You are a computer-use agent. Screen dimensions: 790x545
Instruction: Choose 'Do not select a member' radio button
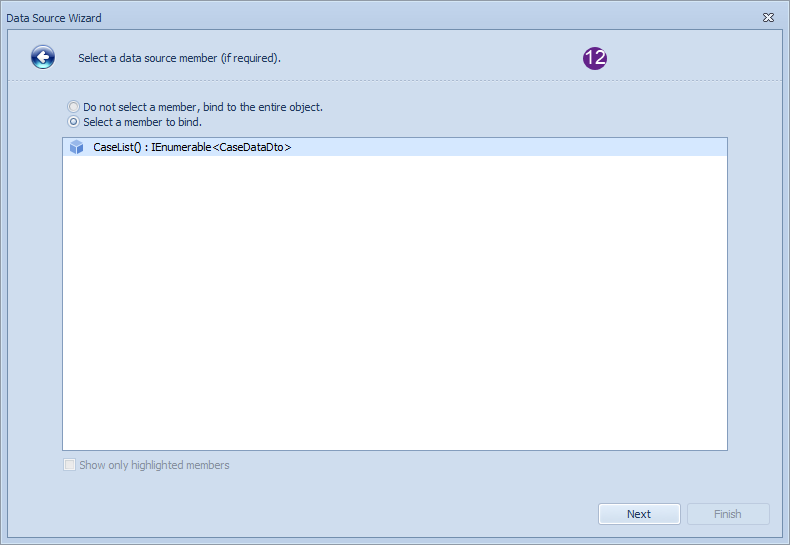click(x=74, y=107)
